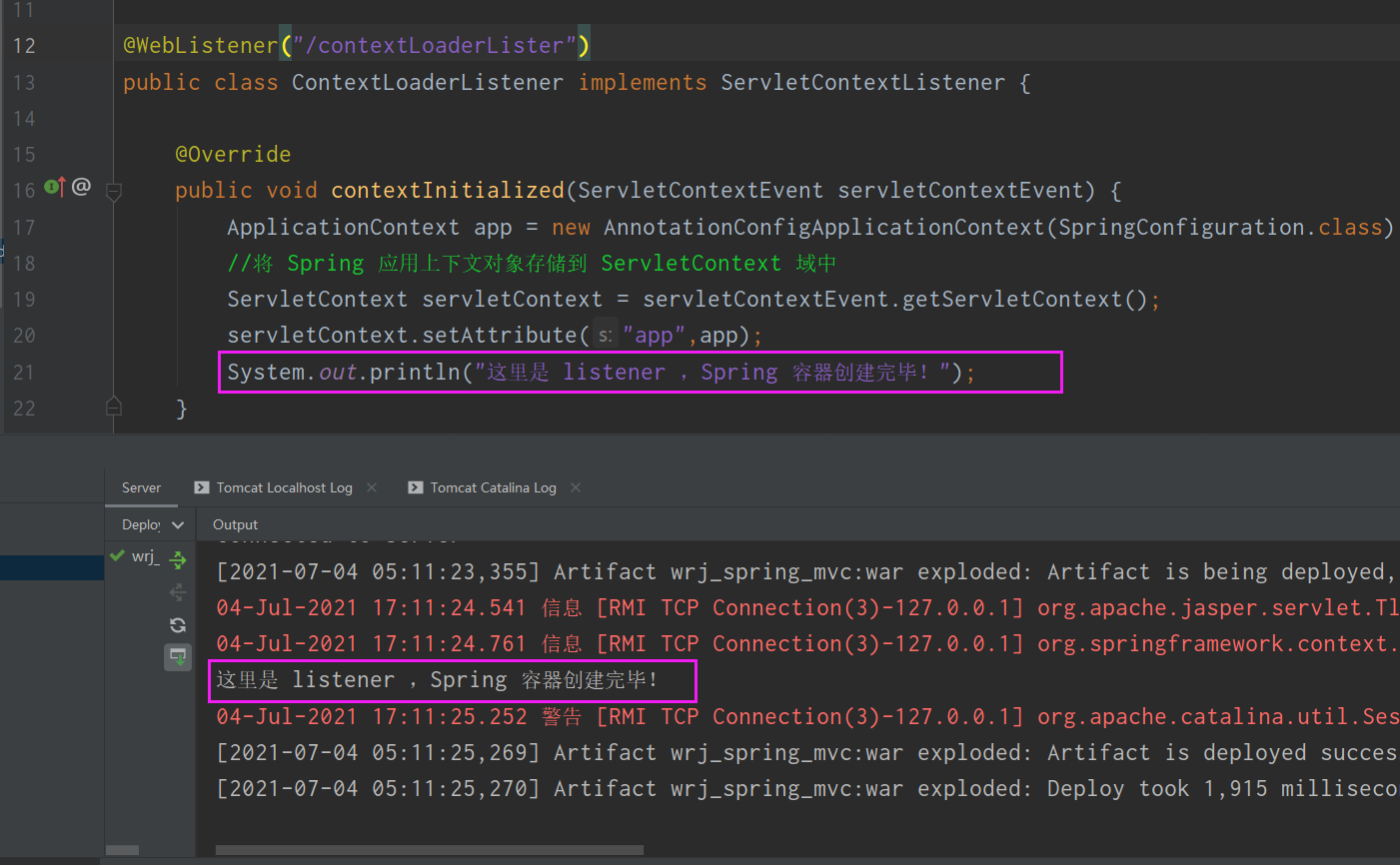Screen dimensions: 1400x865
Task: Click the @Override annotation
Action: point(233,155)
